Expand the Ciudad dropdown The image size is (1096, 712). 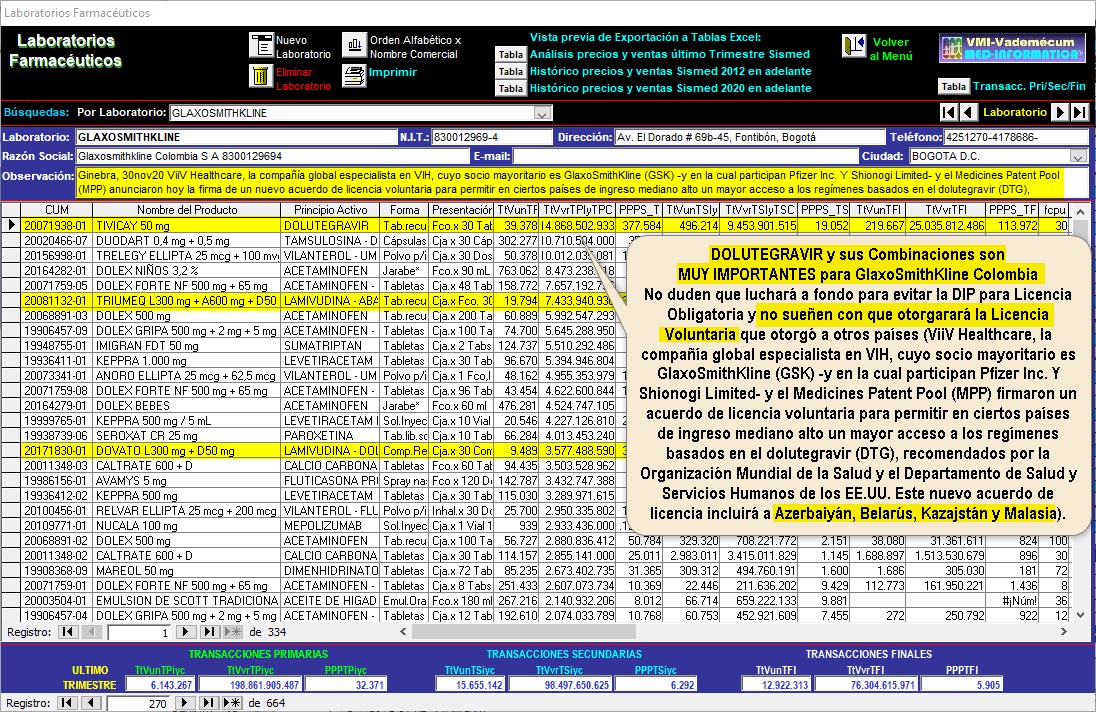pyautogui.click(x=1078, y=156)
